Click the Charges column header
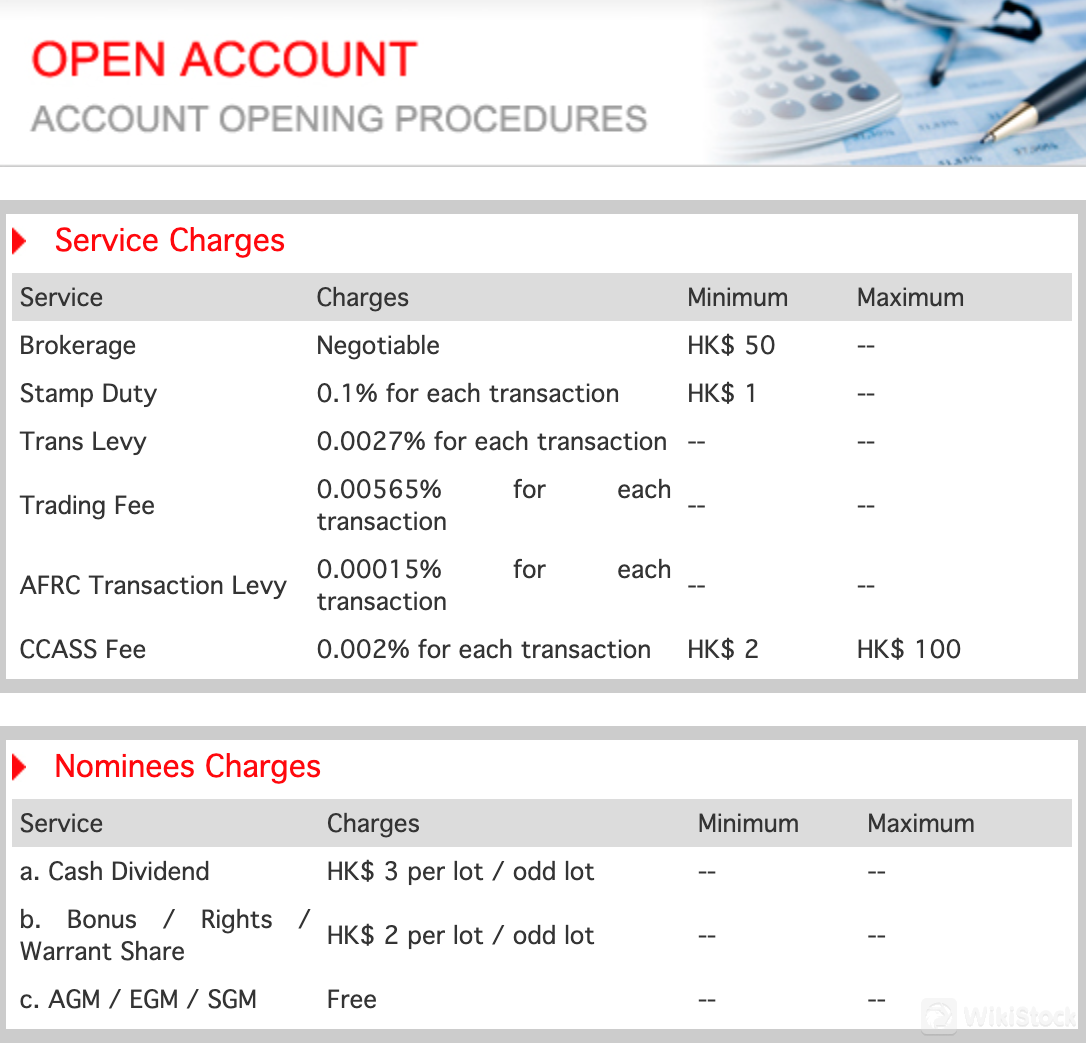The image size is (1086, 1052). coord(362,297)
